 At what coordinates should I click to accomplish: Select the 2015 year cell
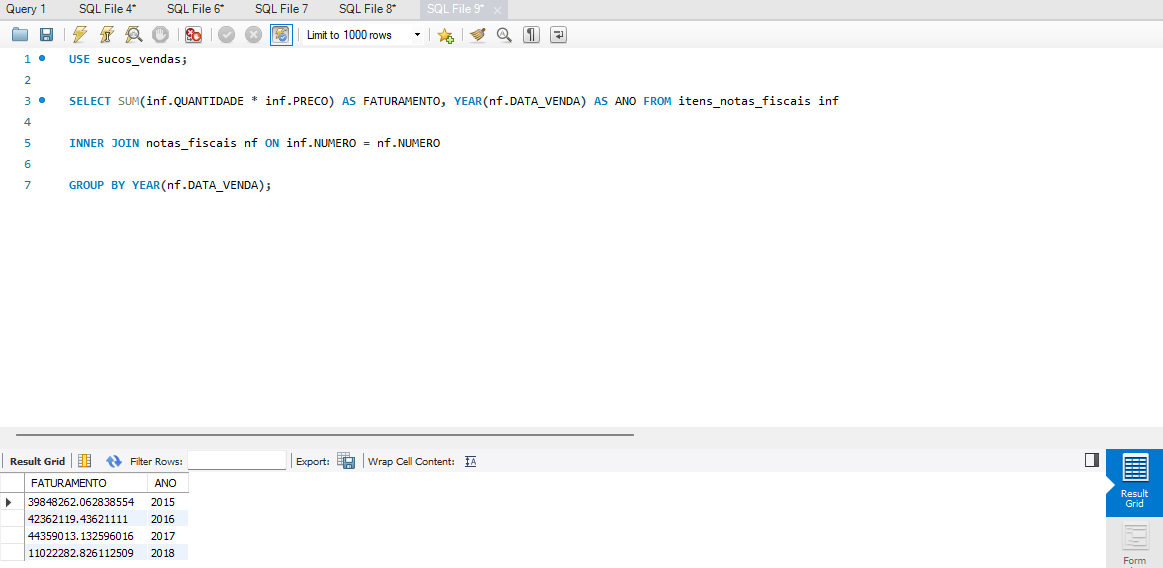(x=168, y=502)
